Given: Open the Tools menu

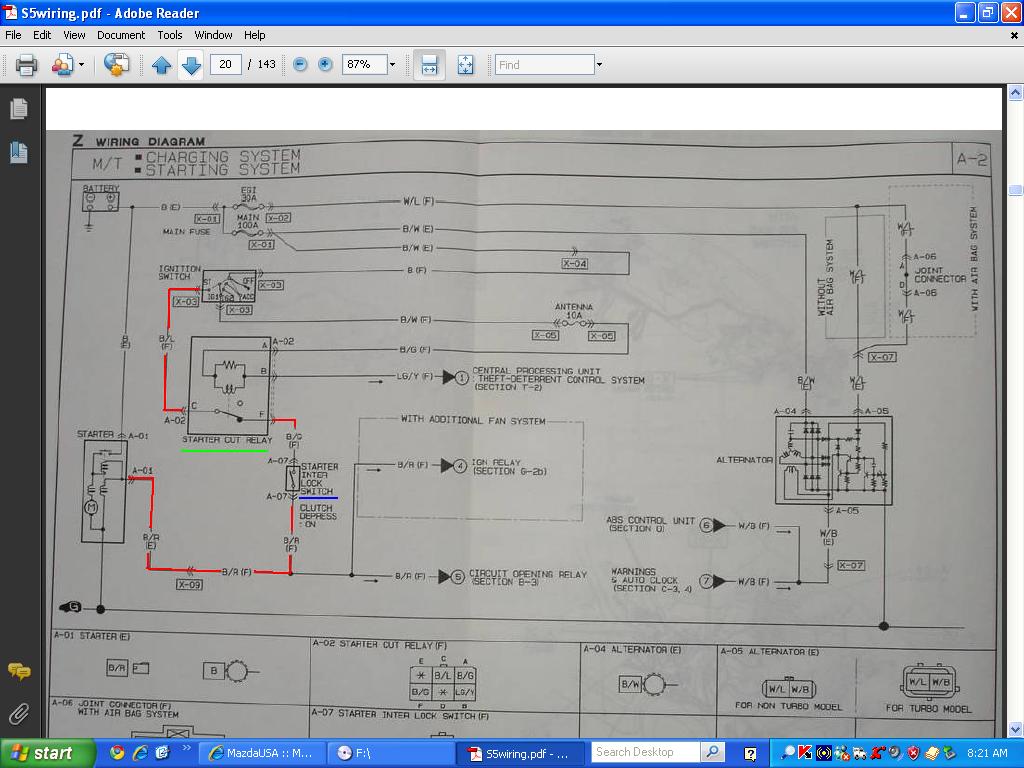Looking at the screenshot, I should point(170,35).
